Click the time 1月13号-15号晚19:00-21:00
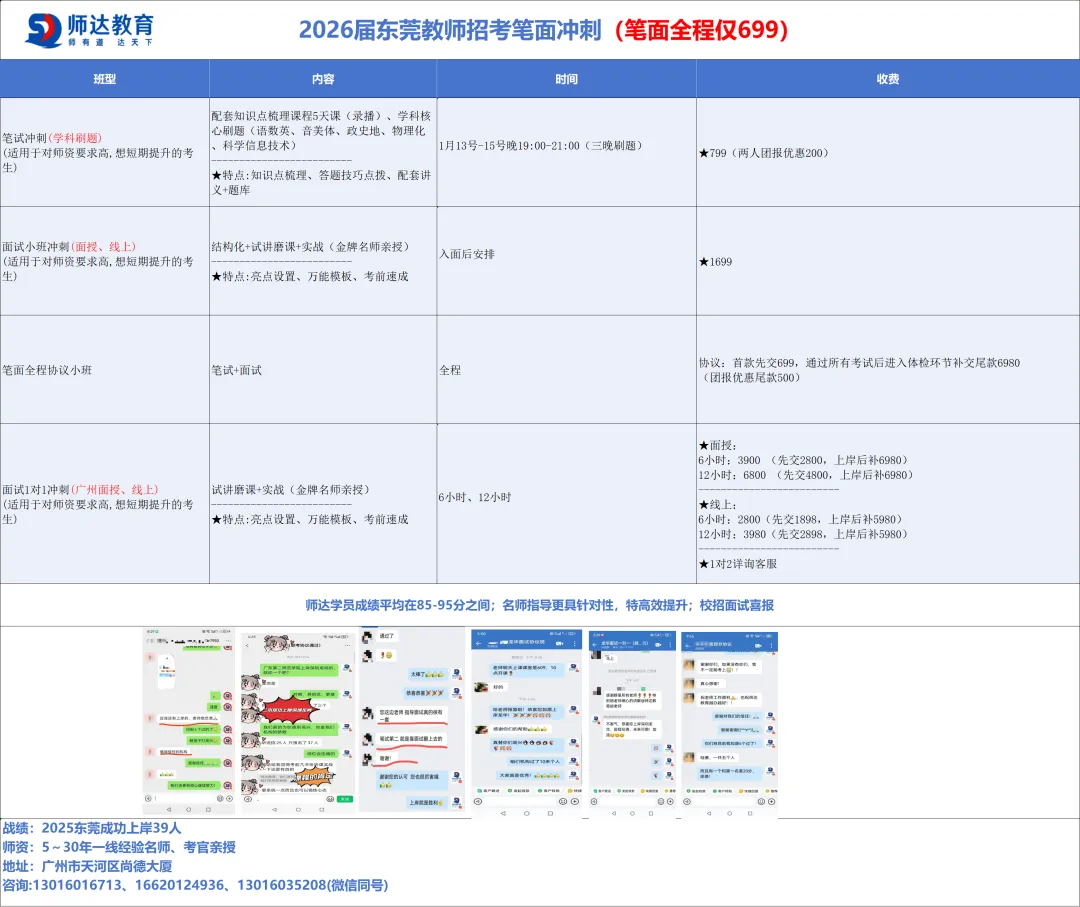This screenshot has width=1080, height=907. 541,145
